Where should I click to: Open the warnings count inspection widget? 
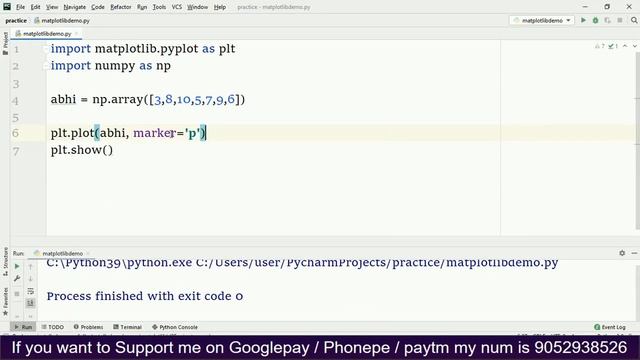point(600,46)
